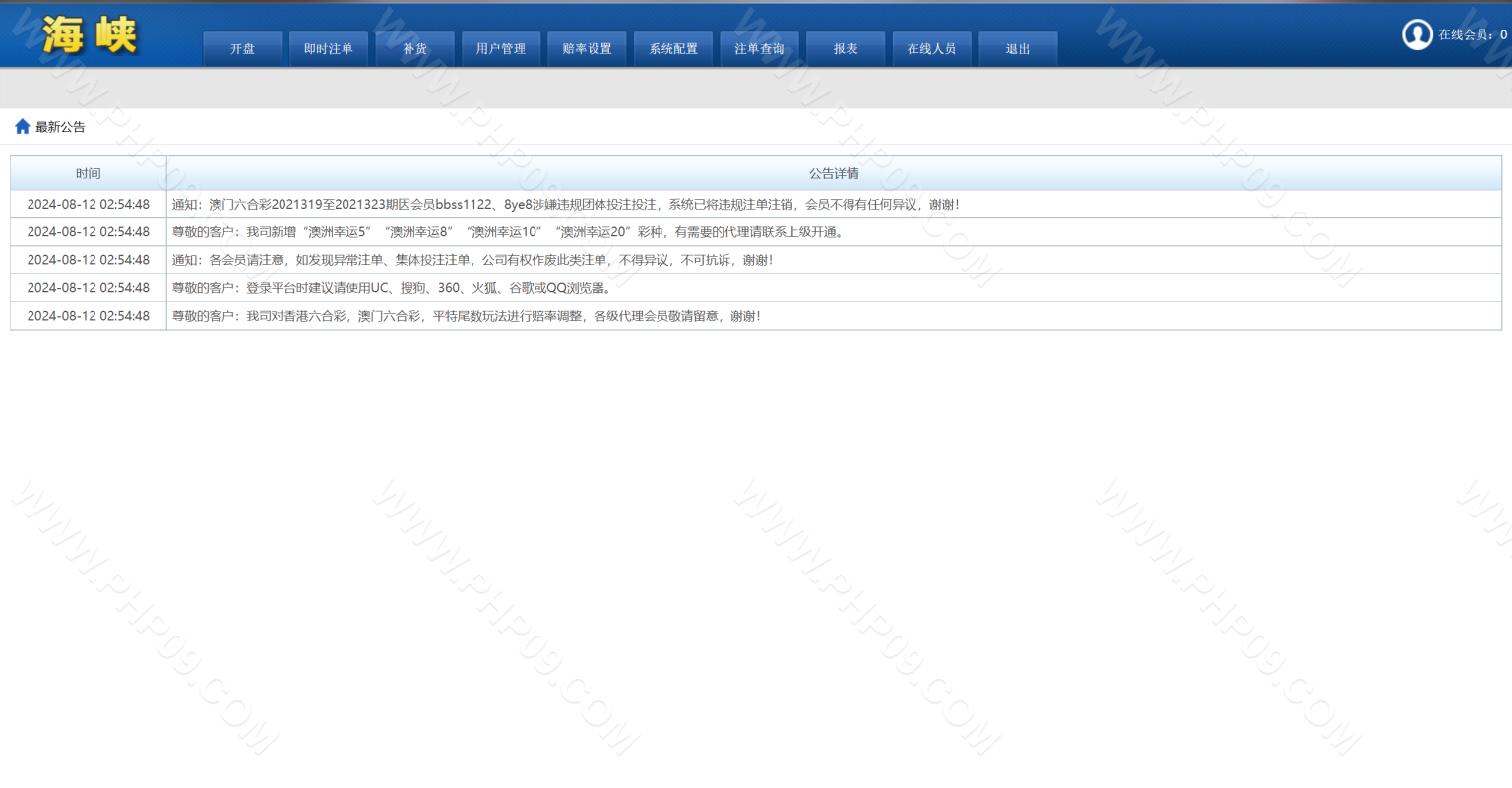Click 退出 to log out

(1018, 49)
